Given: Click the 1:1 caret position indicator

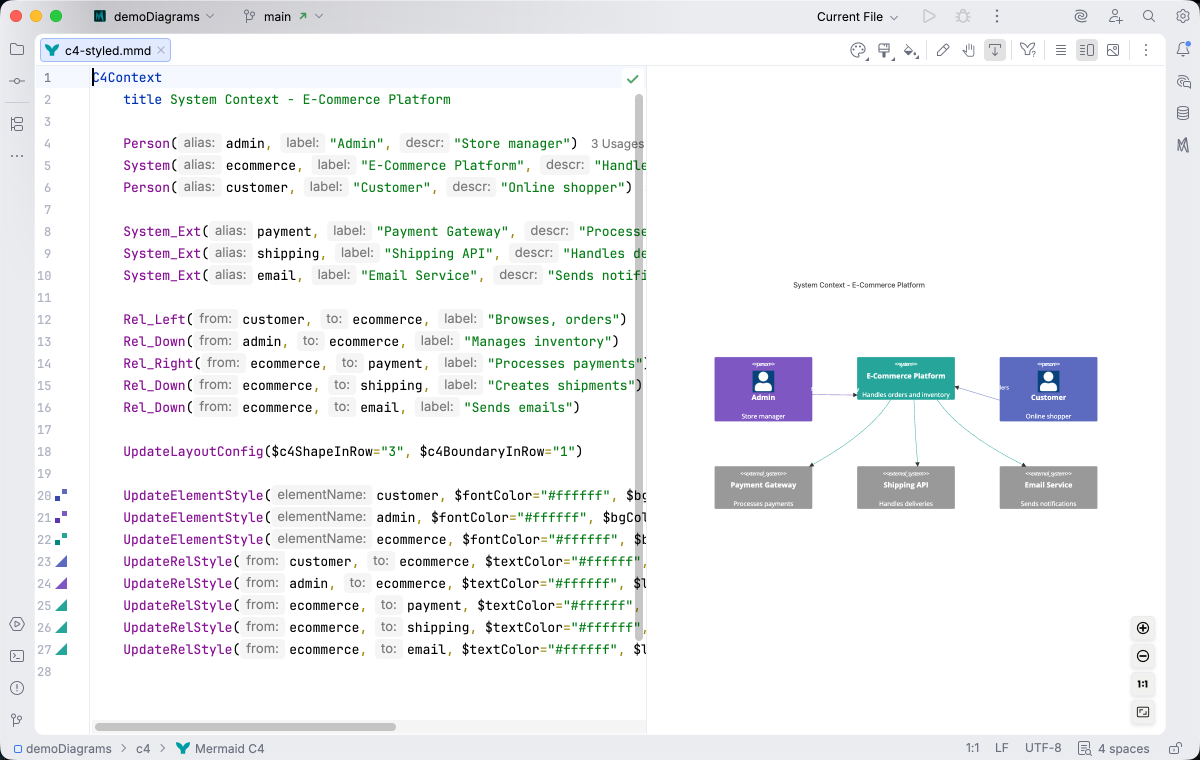Looking at the screenshot, I should pyautogui.click(x=972, y=748).
